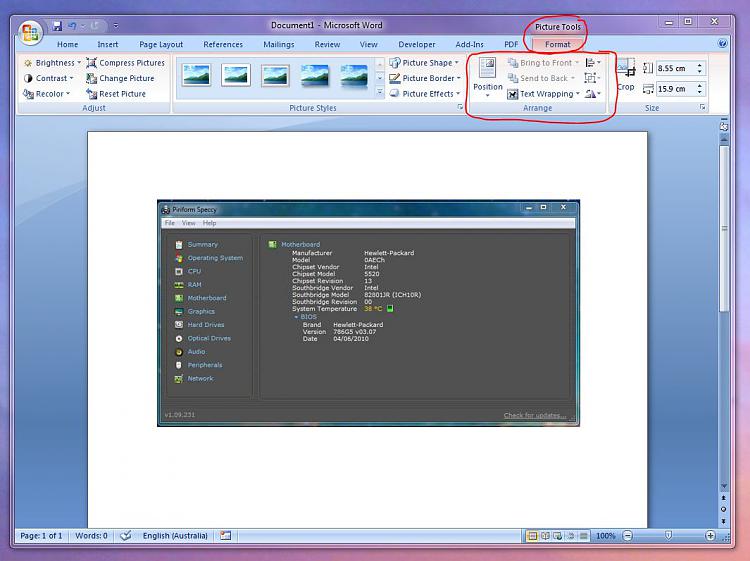750x561 pixels.
Task: Click the Redo icon in Quick Access toolbar
Action: [94, 26]
